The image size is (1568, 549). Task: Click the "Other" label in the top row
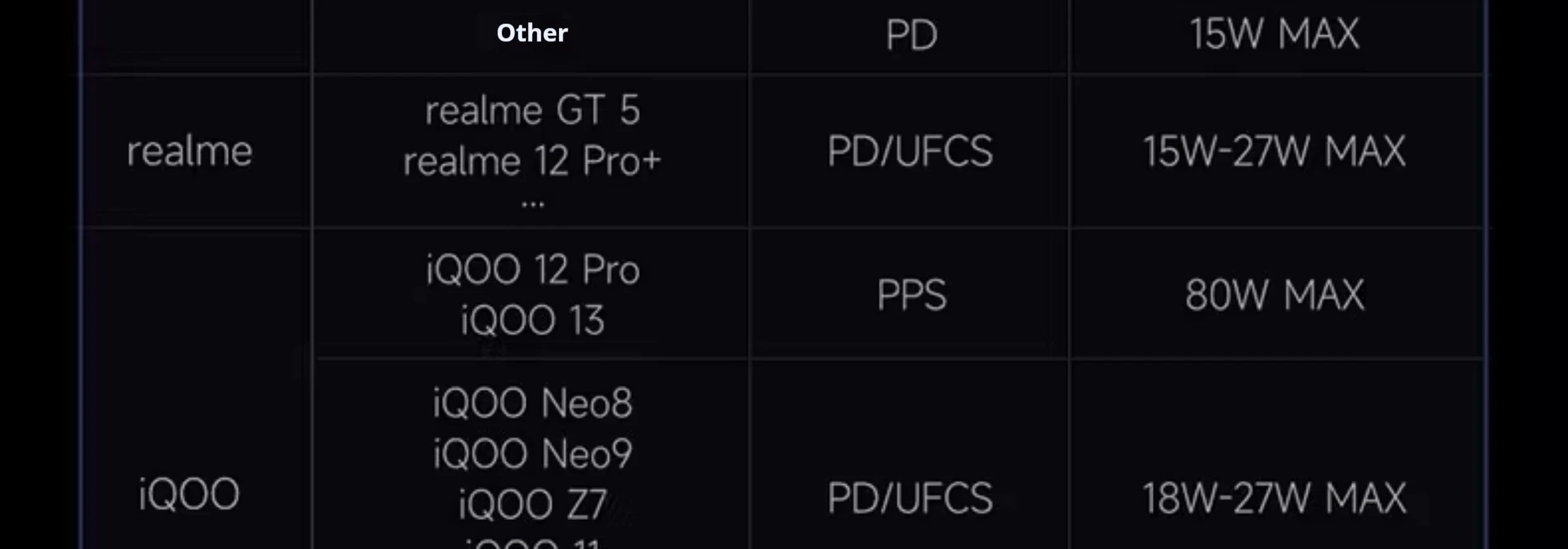[532, 33]
